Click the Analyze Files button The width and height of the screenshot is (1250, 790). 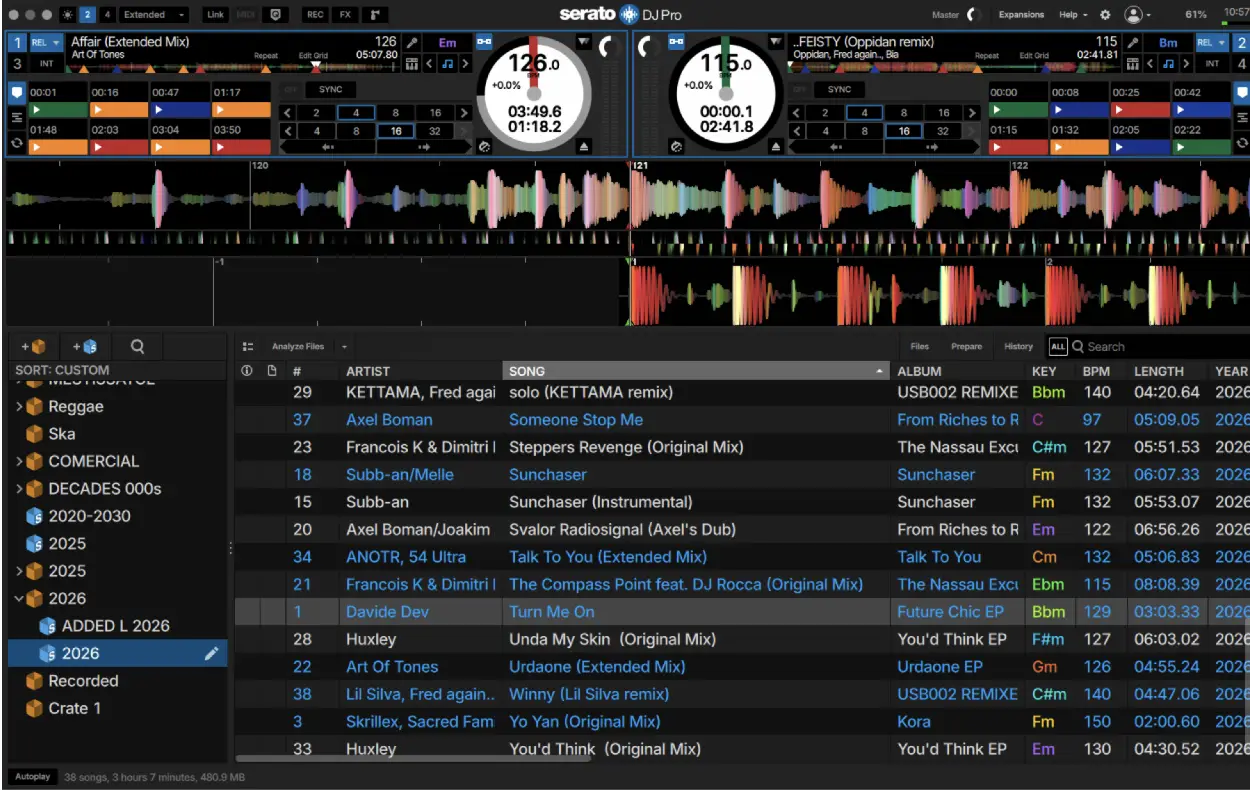coord(298,347)
